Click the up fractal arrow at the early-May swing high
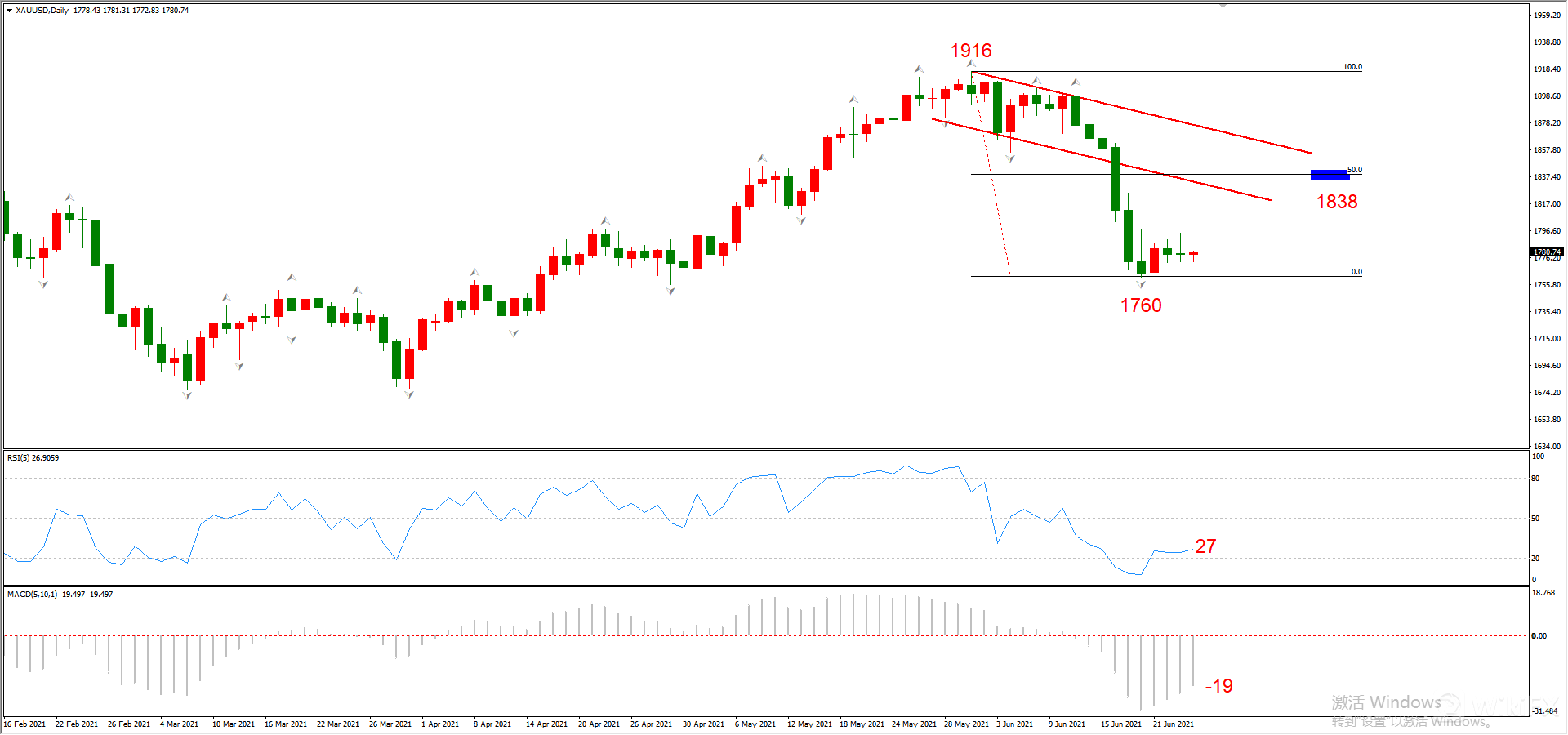 (762, 158)
